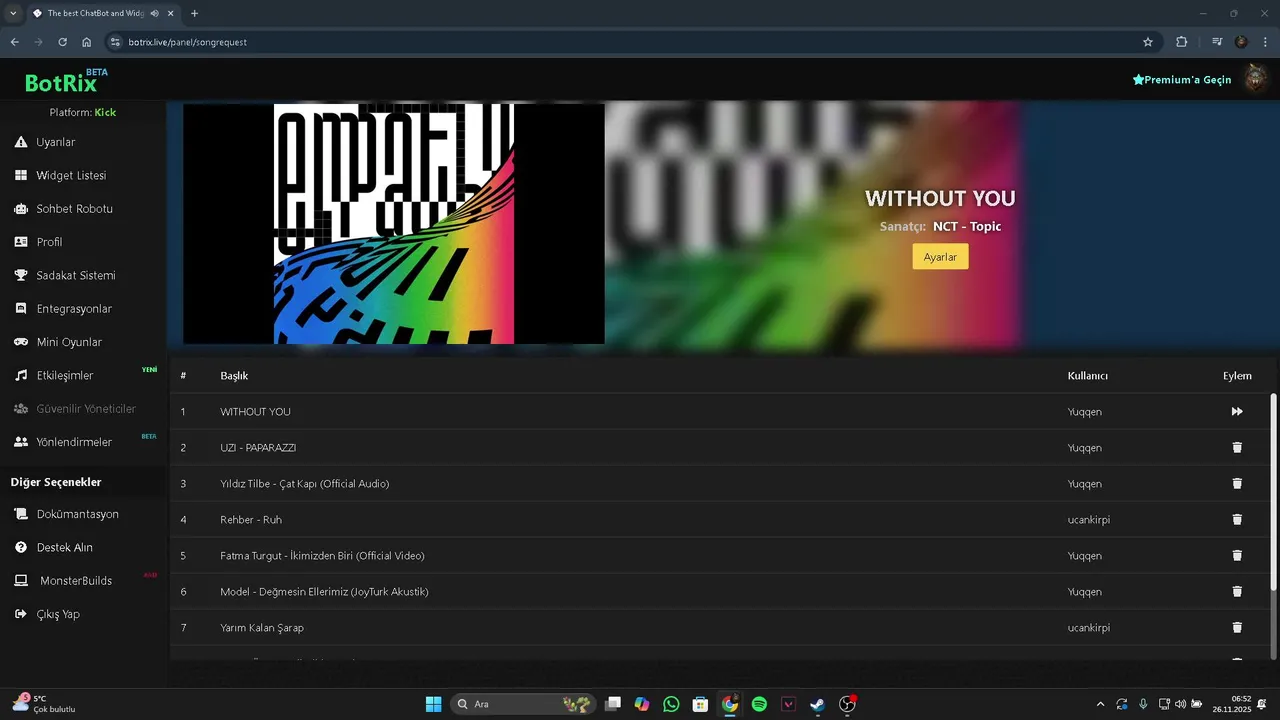The width and height of the screenshot is (1280, 720).
Task: Open the Chrome three-dot menu
Action: pos(1266,42)
